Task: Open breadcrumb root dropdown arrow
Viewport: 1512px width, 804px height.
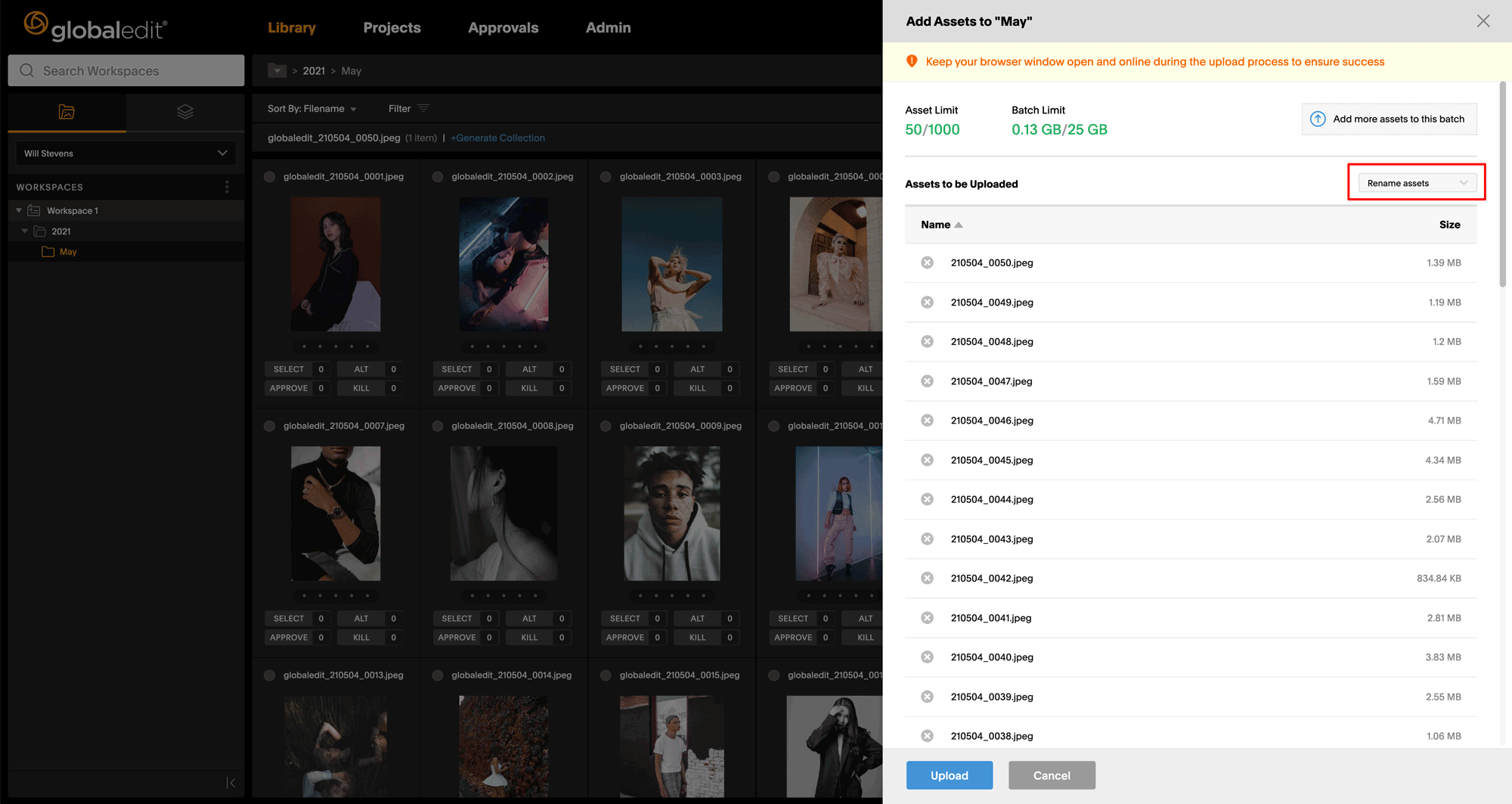Action: [x=277, y=71]
